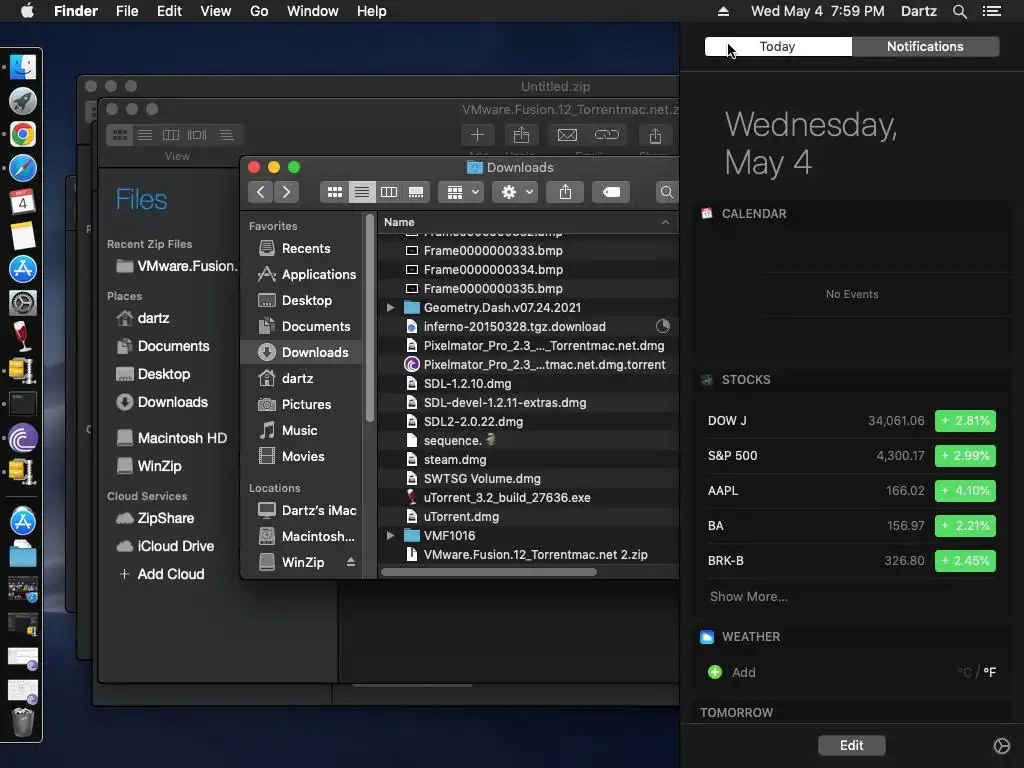Image resolution: width=1024 pixels, height=768 pixels.
Task: Add a location in Weather widget
Action: coord(732,672)
